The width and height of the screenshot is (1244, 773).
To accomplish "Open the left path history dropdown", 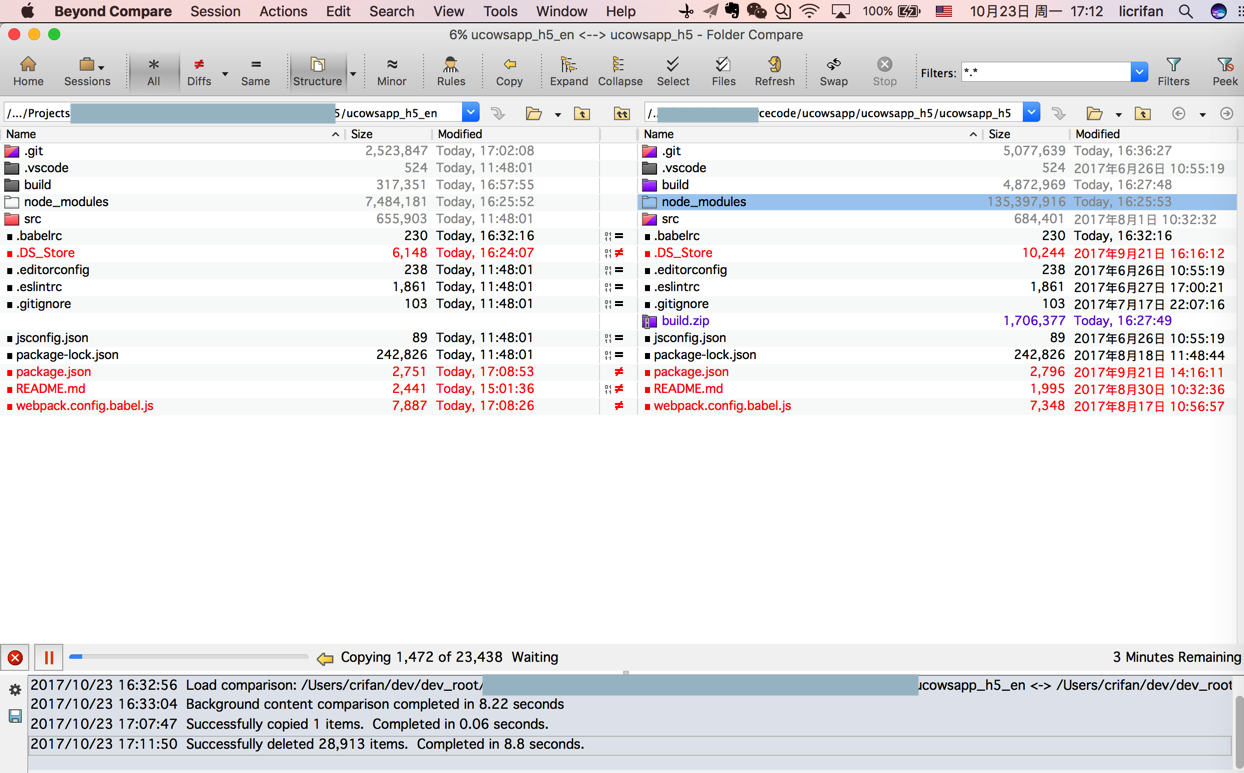I will 470,113.
